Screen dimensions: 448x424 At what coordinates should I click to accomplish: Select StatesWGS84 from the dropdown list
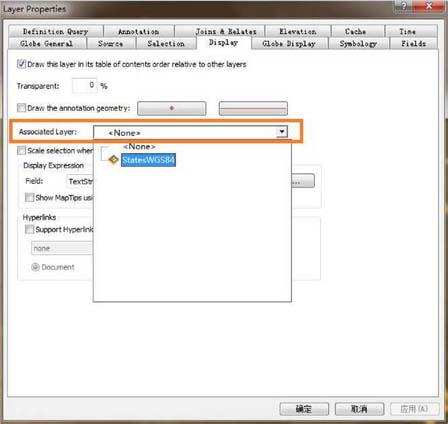[148, 160]
